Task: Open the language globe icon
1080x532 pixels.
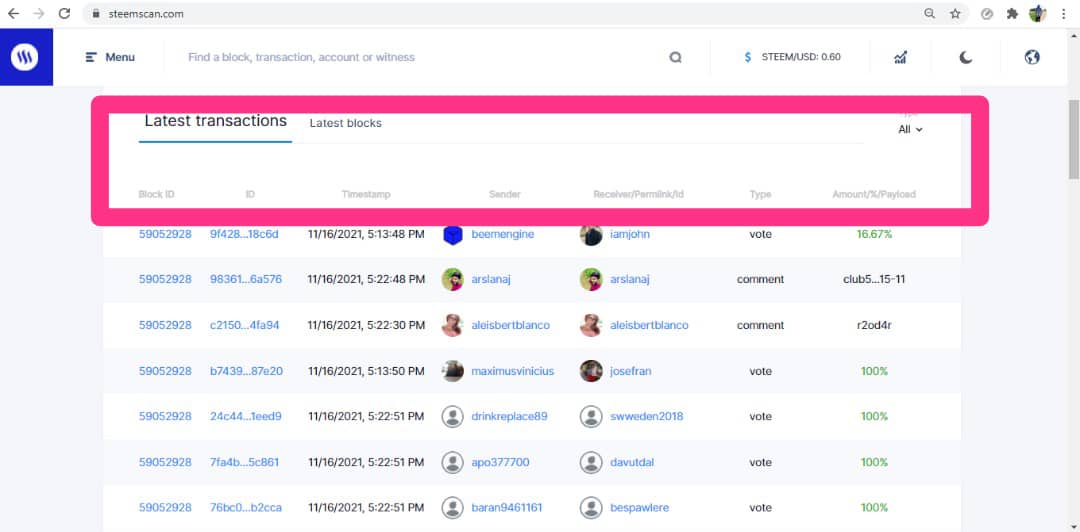Action: tap(1032, 57)
